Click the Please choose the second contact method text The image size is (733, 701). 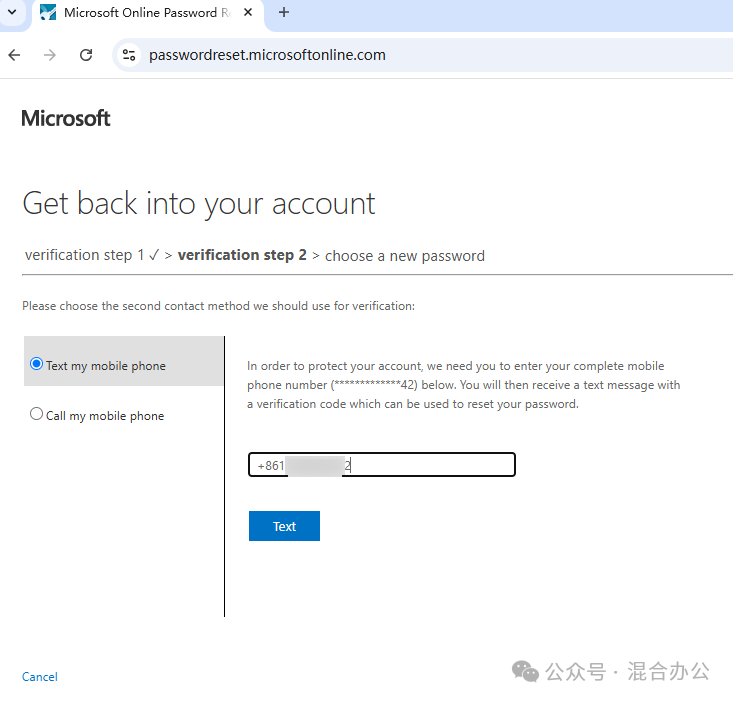coord(218,306)
